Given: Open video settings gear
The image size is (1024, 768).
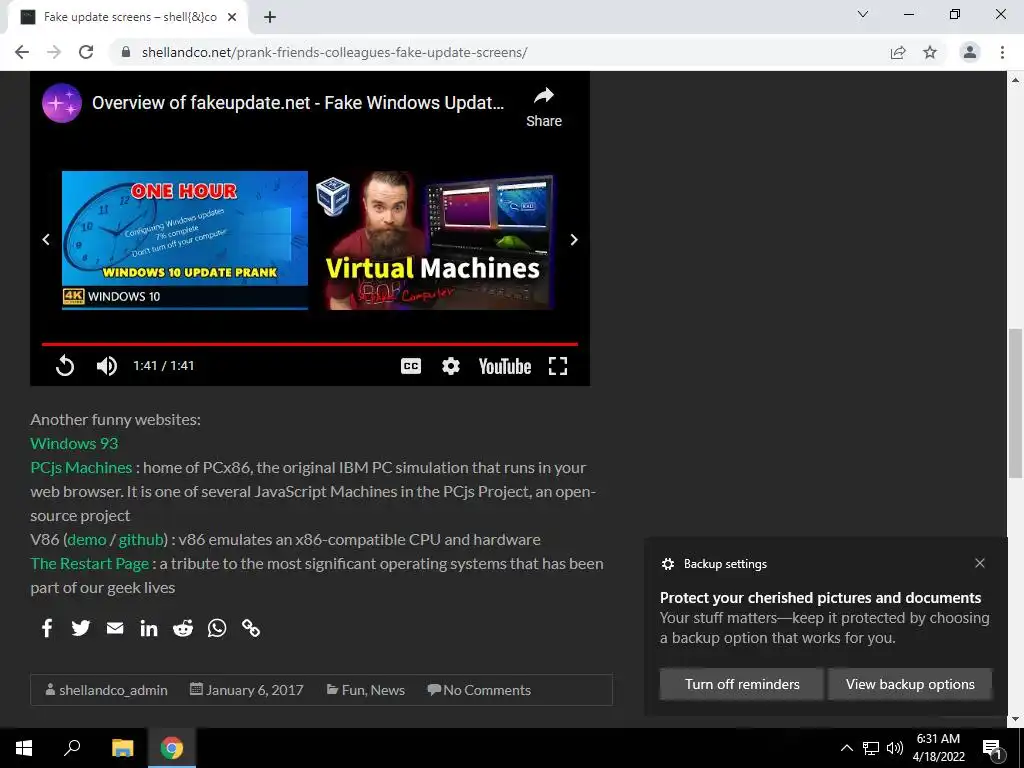Looking at the screenshot, I should tap(451, 366).
